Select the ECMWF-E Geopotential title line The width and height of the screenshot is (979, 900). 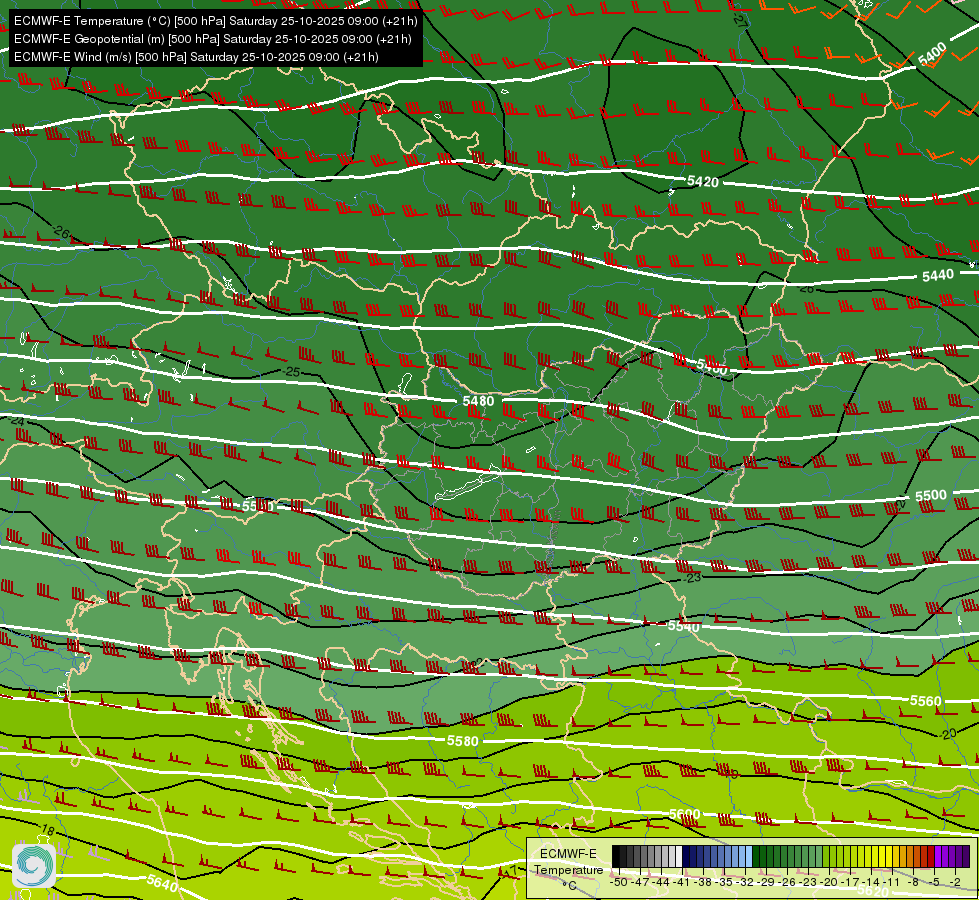pyautogui.click(x=213, y=39)
